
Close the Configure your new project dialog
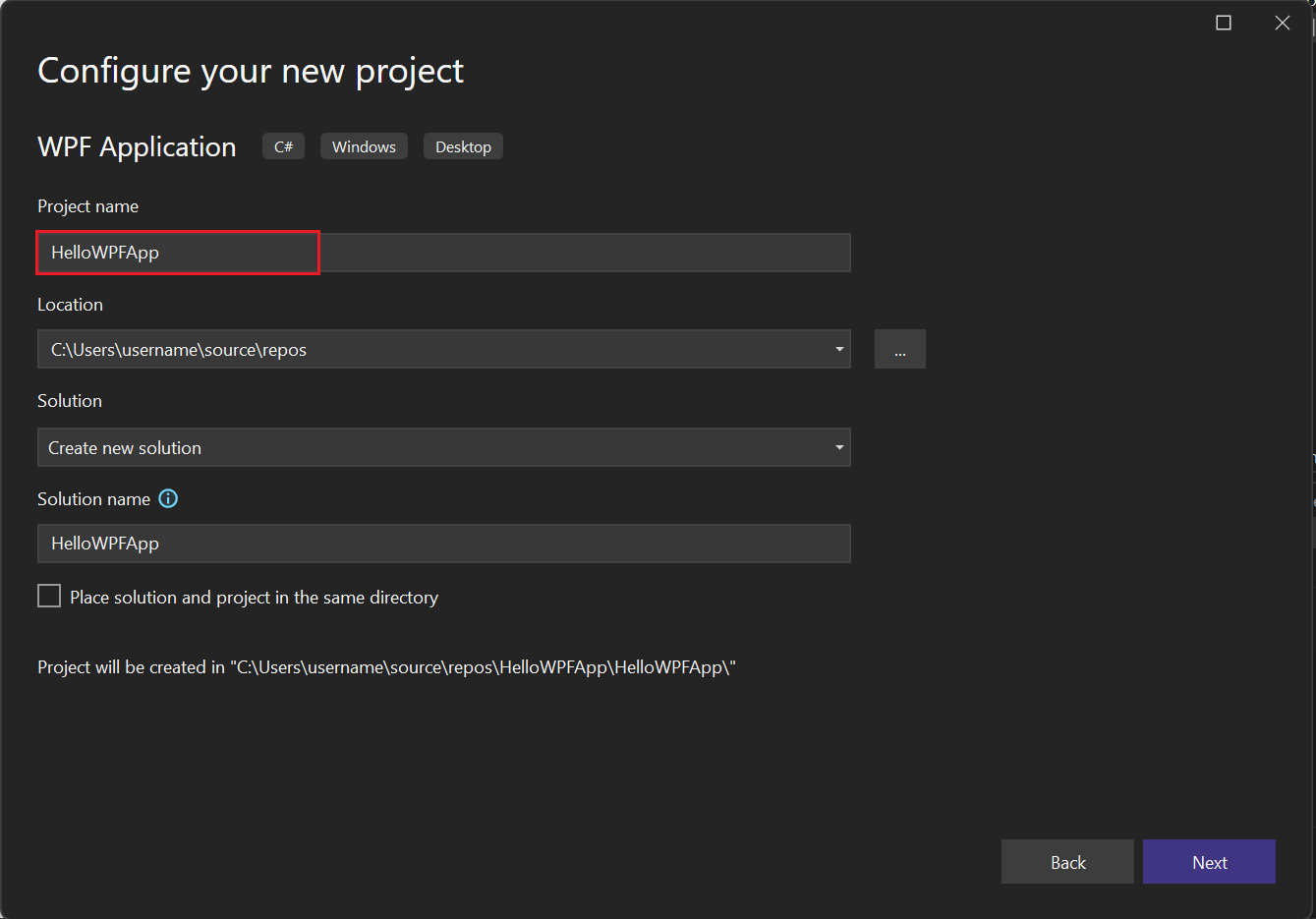pyautogui.click(x=1283, y=23)
